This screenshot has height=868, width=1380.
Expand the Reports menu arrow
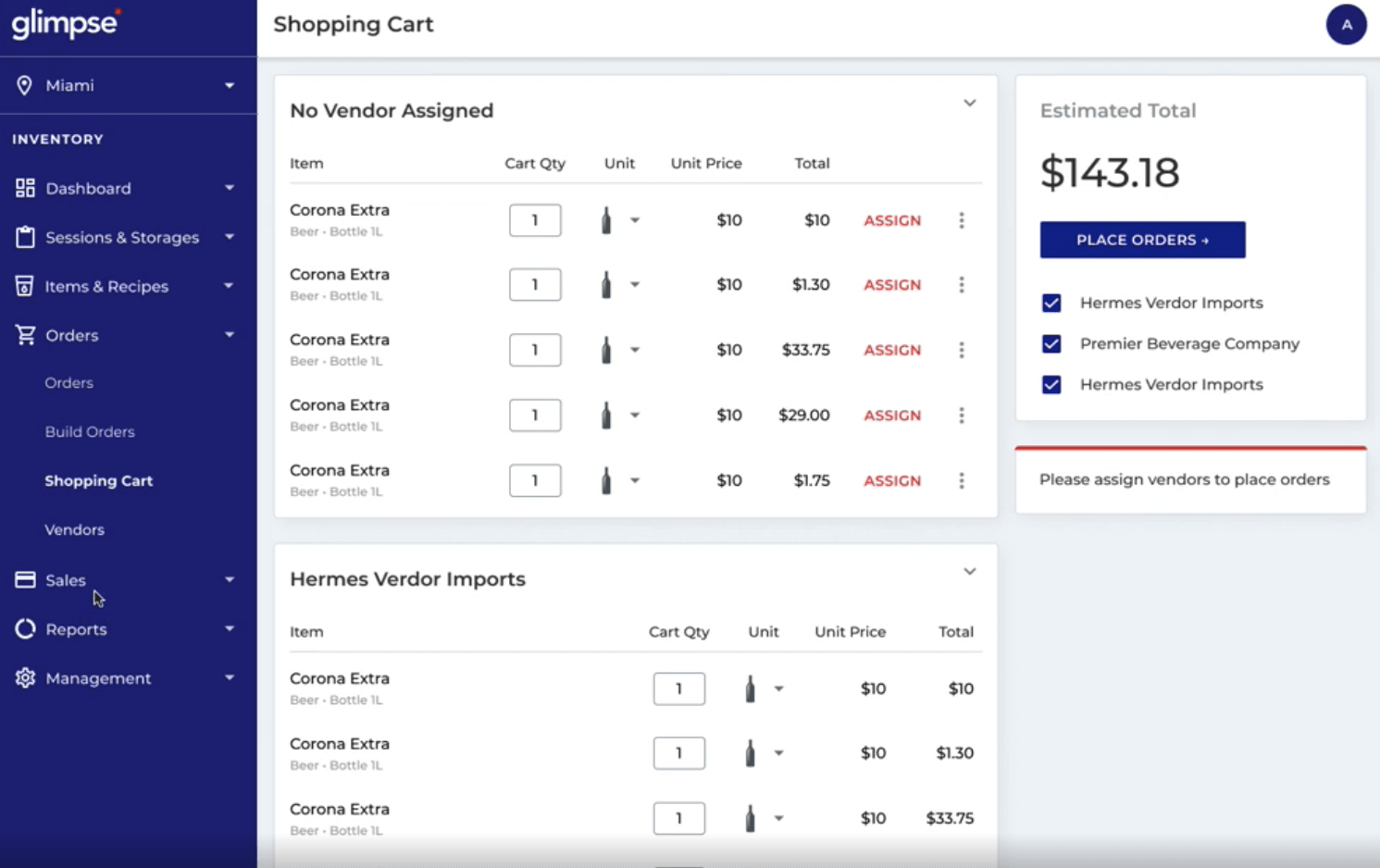coord(230,629)
